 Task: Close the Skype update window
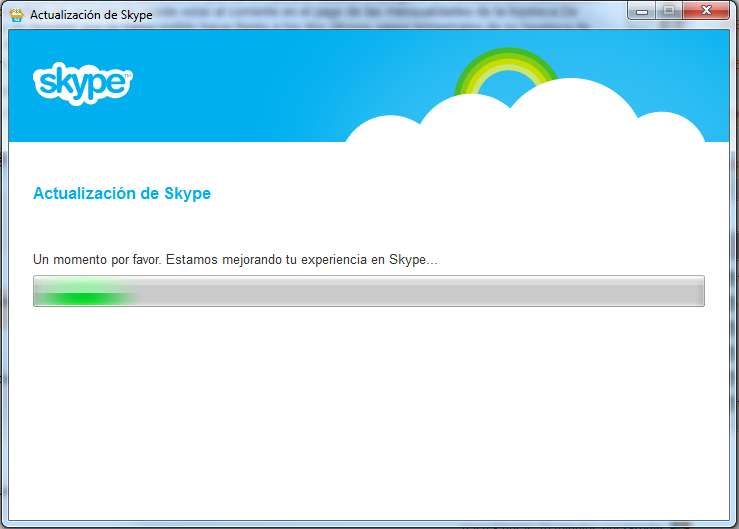pyautogui.click(x=706, y=11)
